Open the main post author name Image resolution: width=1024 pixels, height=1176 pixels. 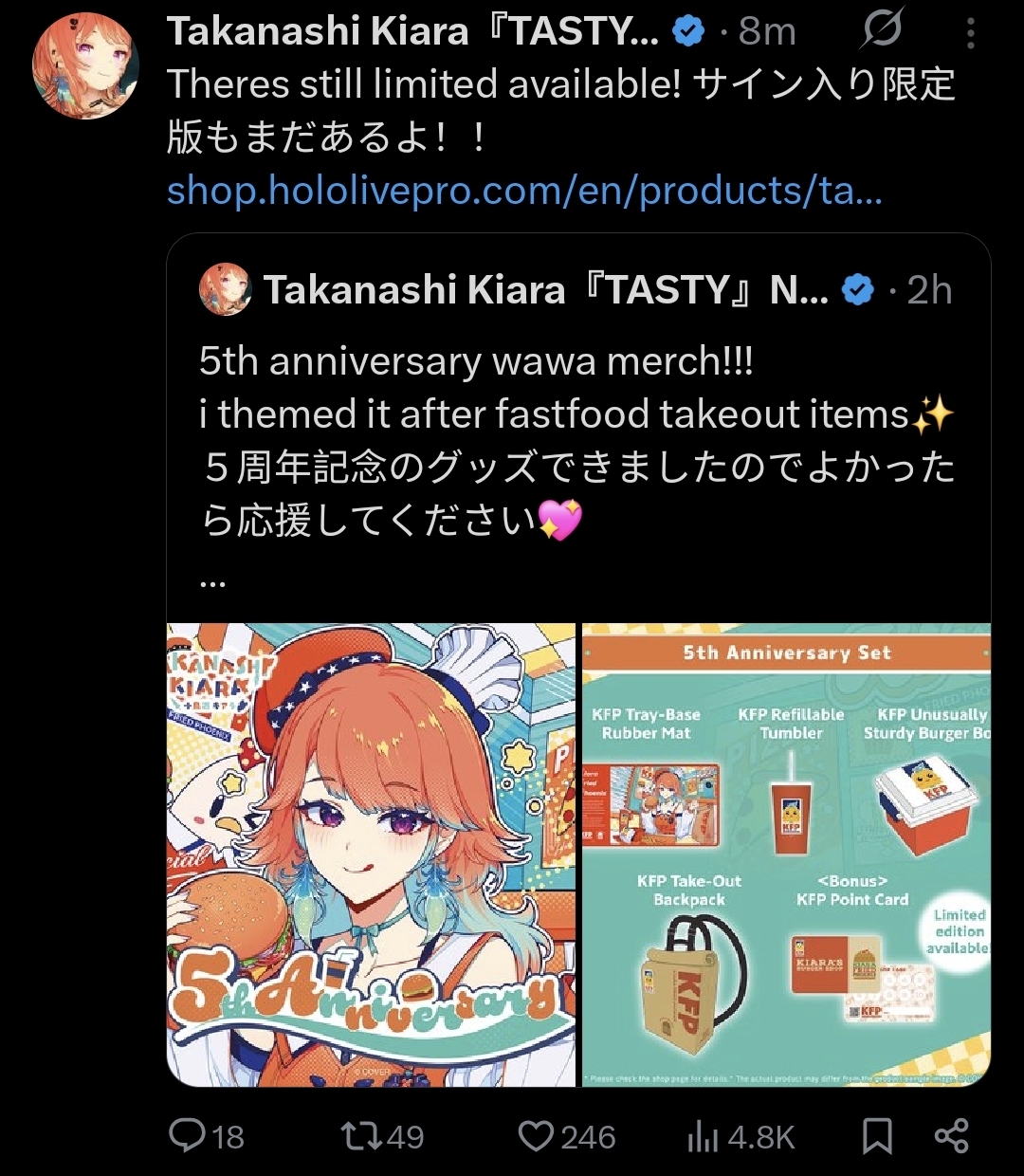(413, 32)
